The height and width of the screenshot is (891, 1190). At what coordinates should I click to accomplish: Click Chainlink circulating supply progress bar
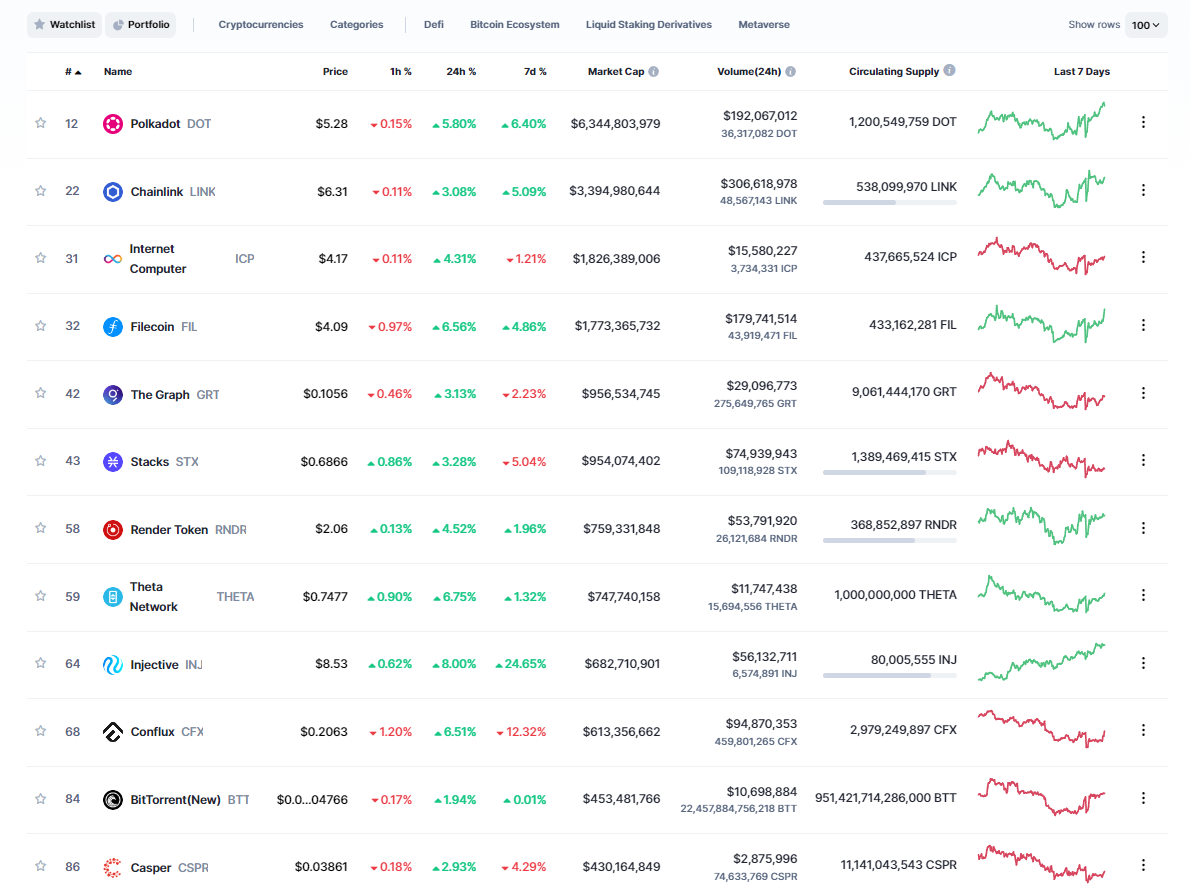(x=889, y=203)
